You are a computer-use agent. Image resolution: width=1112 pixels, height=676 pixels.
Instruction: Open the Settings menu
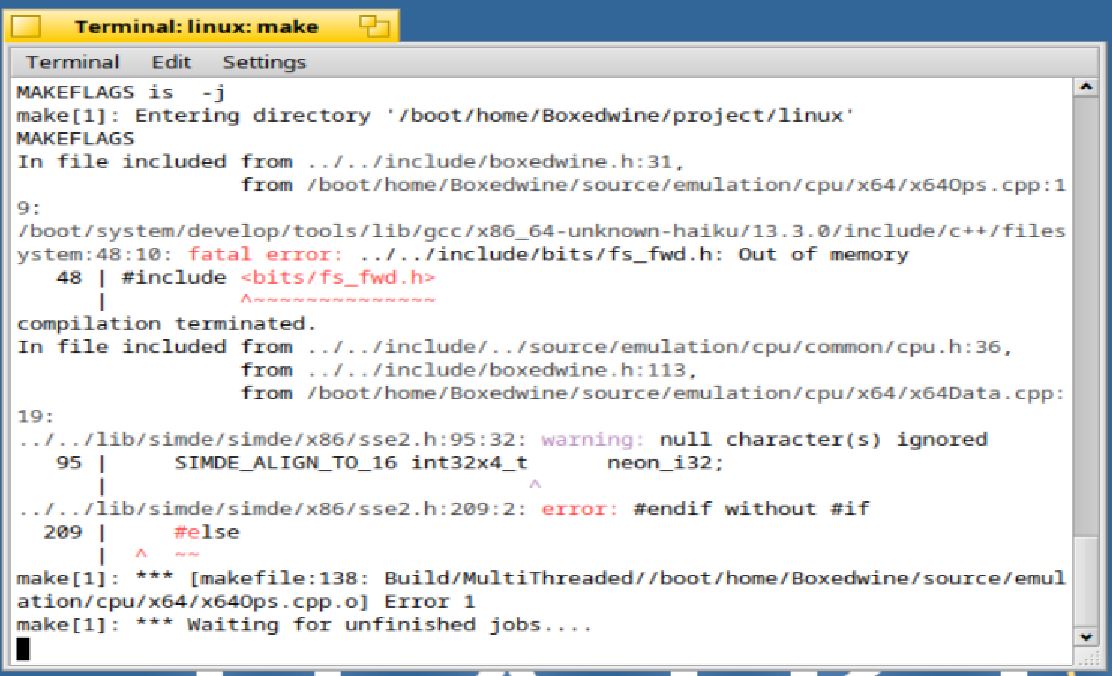(x=264, y=62)
